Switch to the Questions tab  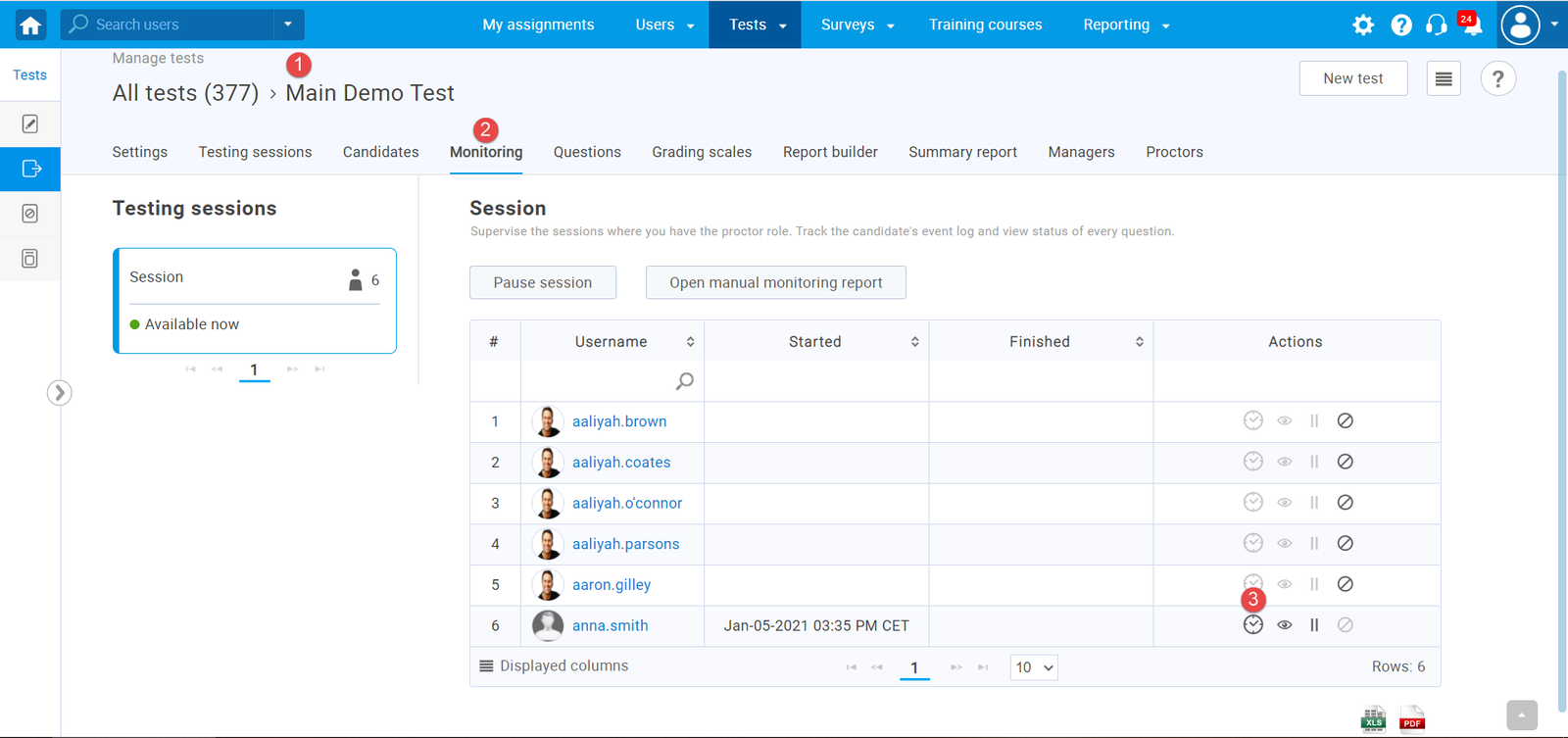(587, 152)
